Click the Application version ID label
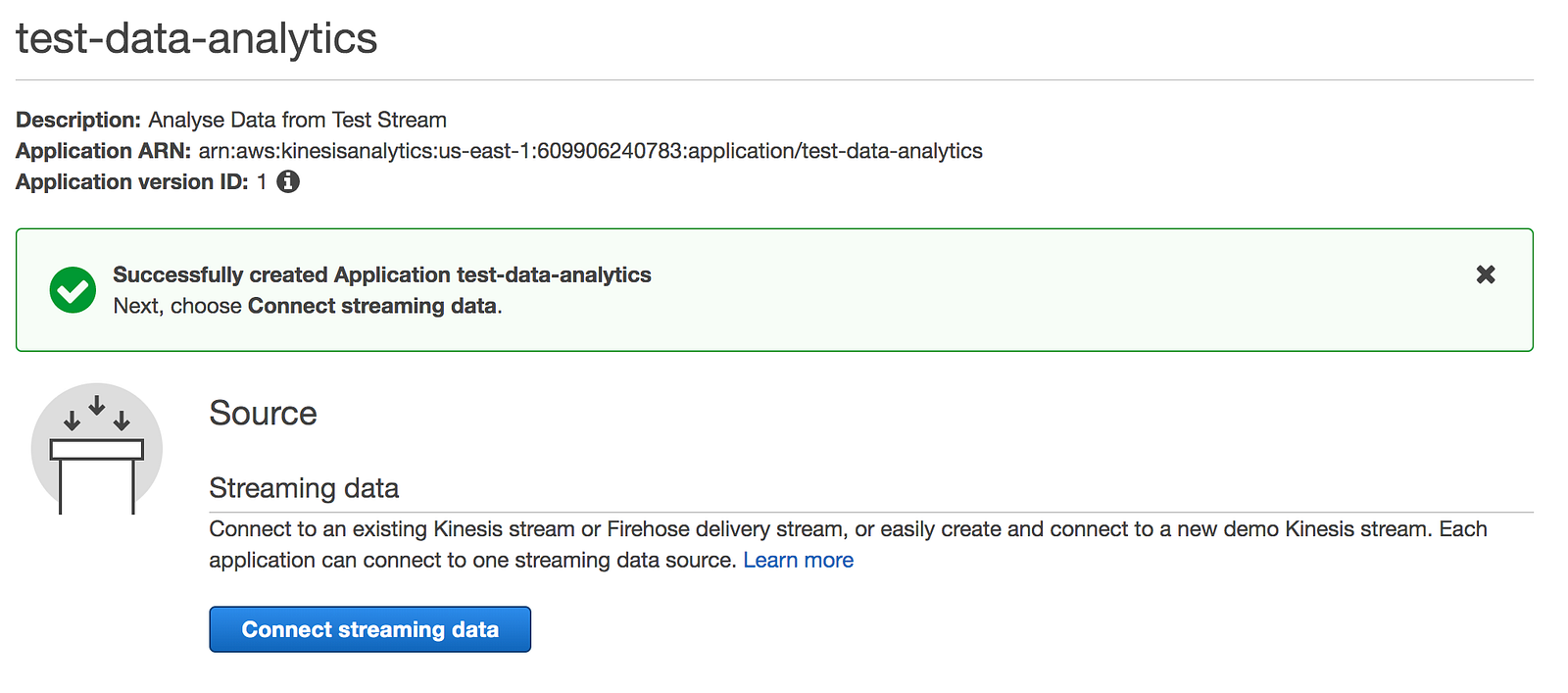The height and width of the screenshot is (693, 1568). [x=131, y=182]
